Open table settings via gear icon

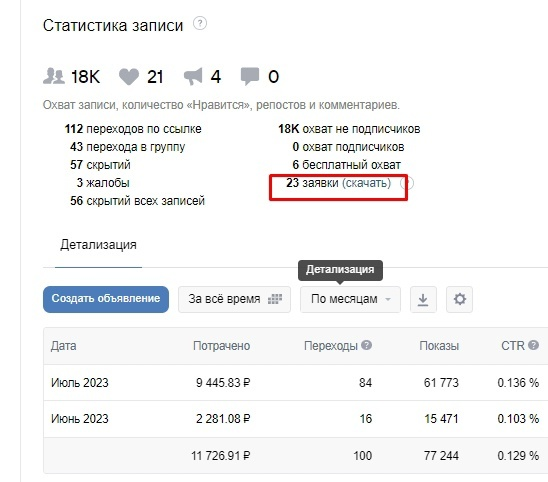click(460, 299)
